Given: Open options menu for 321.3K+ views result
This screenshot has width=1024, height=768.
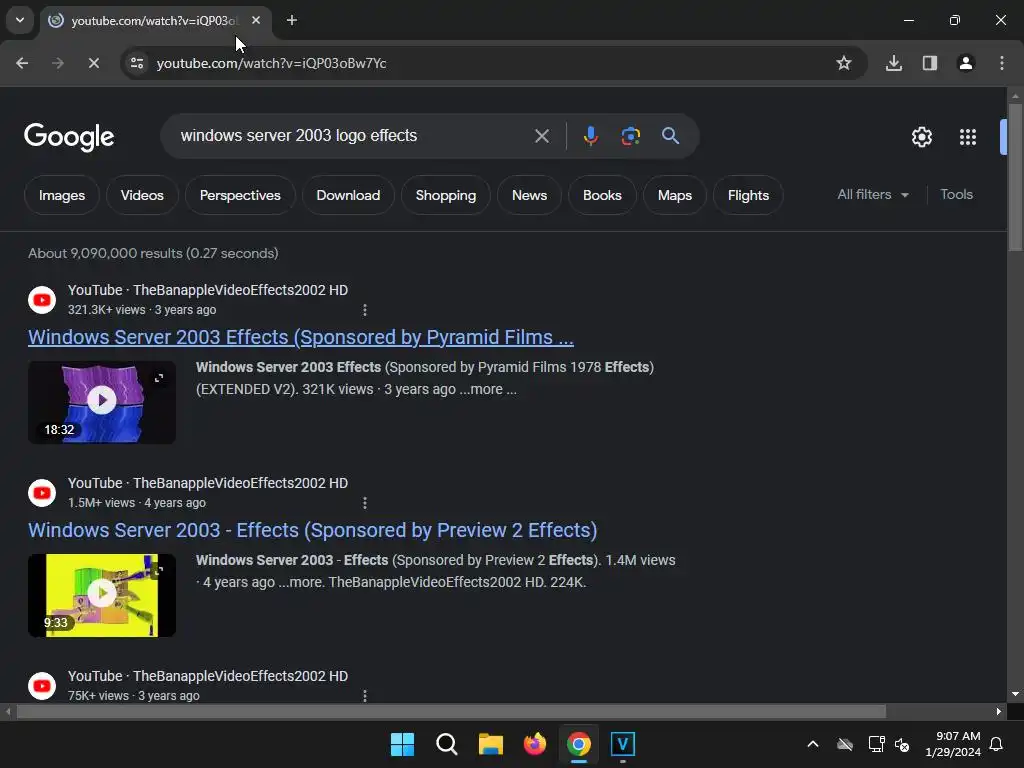Looking at the screenshot, I should (365, 310).
